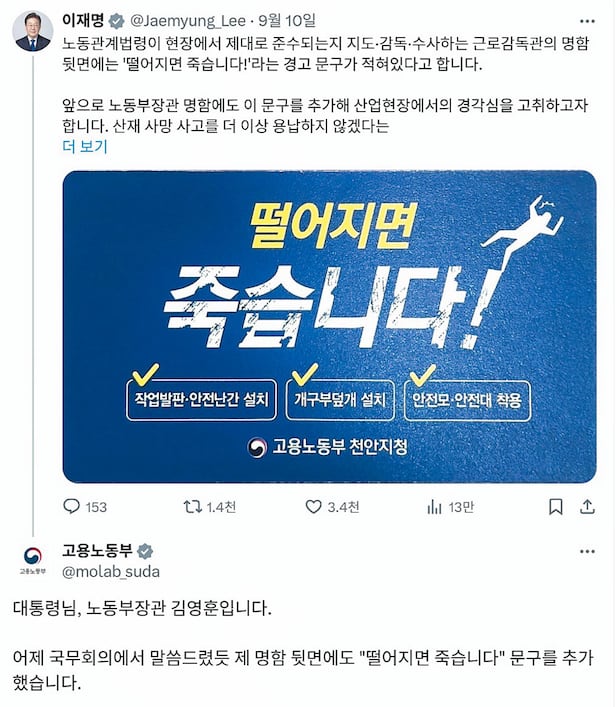Screen dimensions: 616x707
Task: Open more options on 고용노동부's reply
Action: tap(587, 551)
